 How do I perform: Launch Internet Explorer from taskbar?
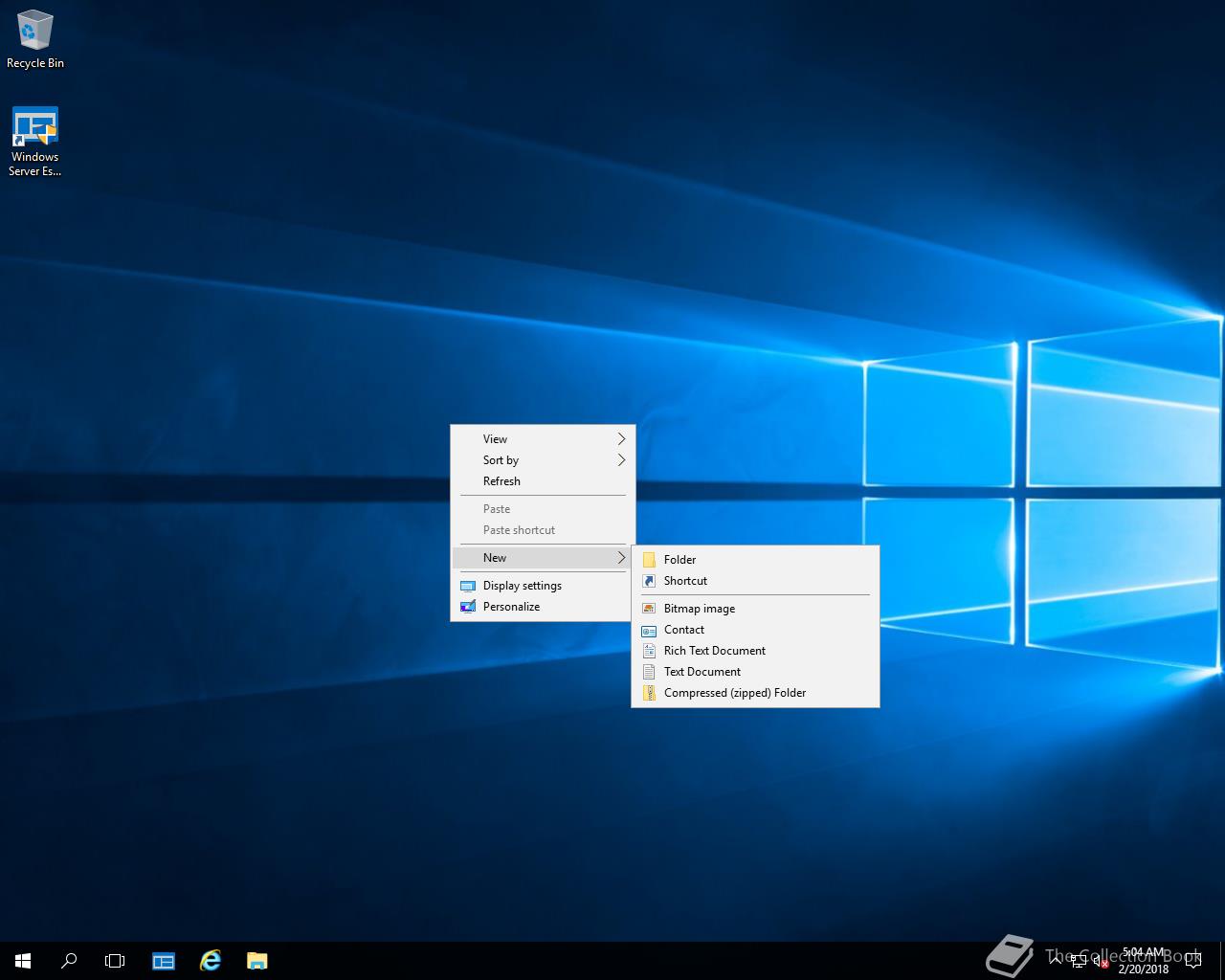click(210, 961)
